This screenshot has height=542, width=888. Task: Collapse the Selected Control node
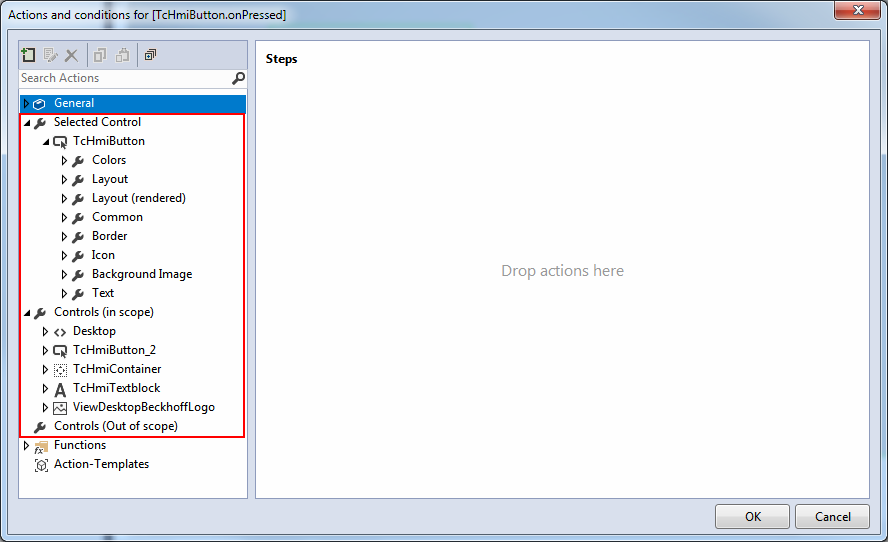coord(27,123)
